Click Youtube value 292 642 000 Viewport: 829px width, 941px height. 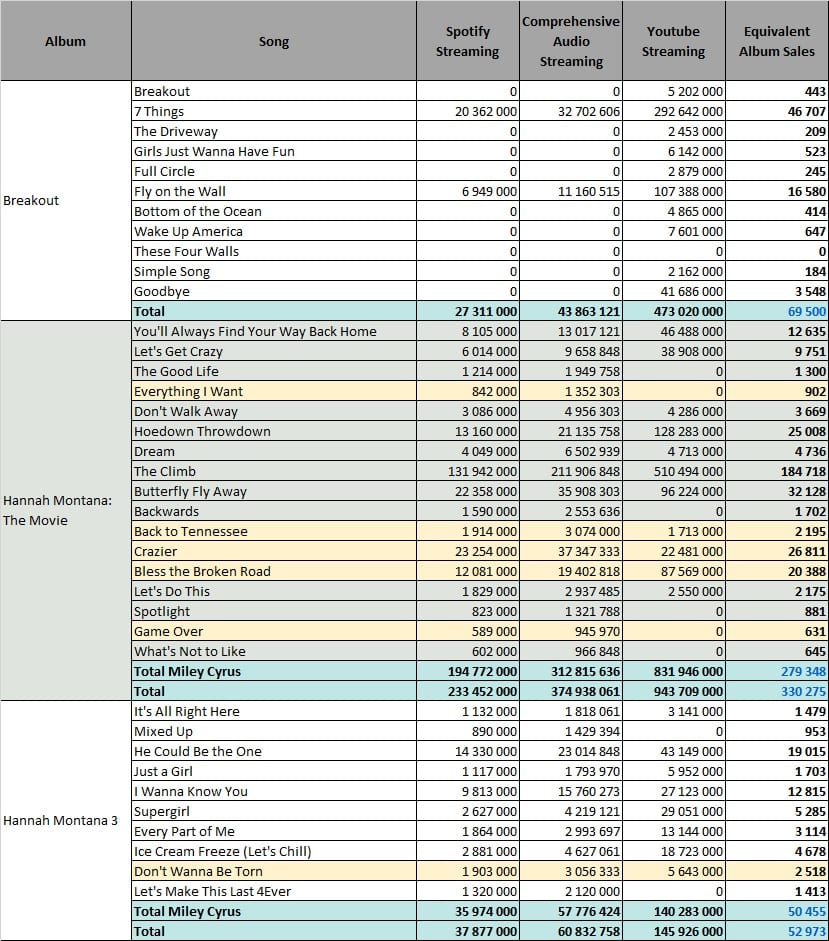coord(674,111)
